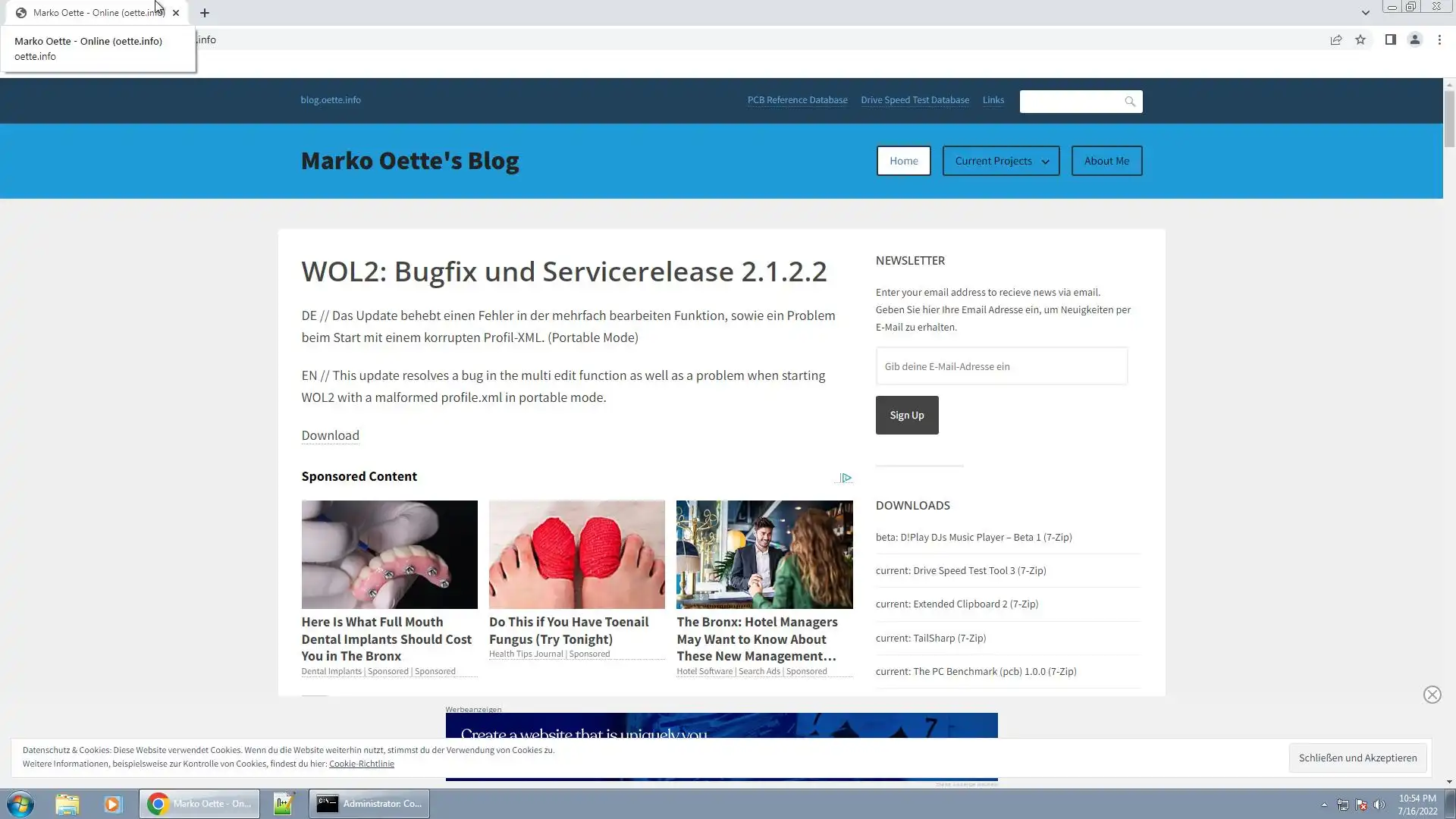Select the Home menu item

903,161
